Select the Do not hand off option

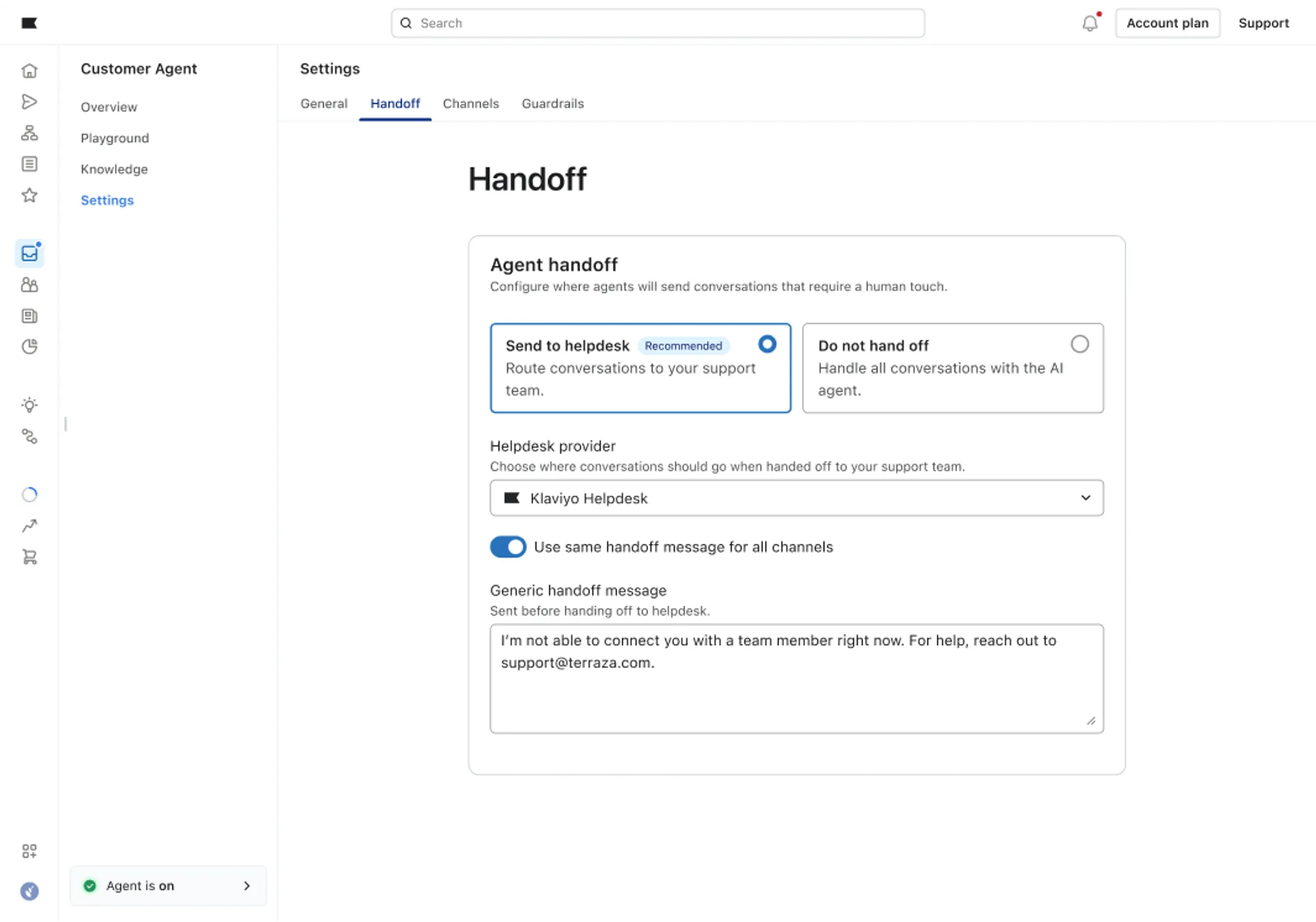[x=1079, y=344]
